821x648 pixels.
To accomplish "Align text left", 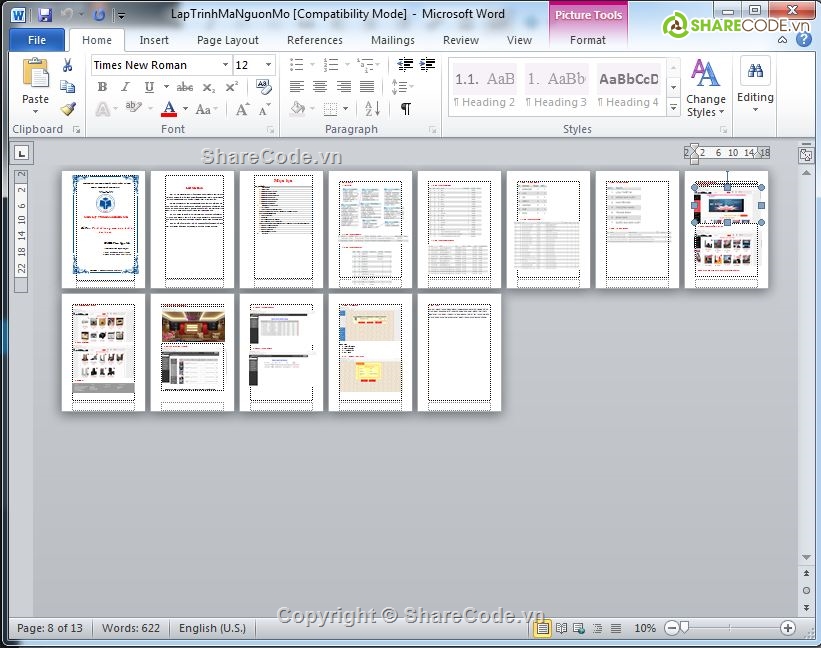I will pyautogui.click(x=297, y=86).
